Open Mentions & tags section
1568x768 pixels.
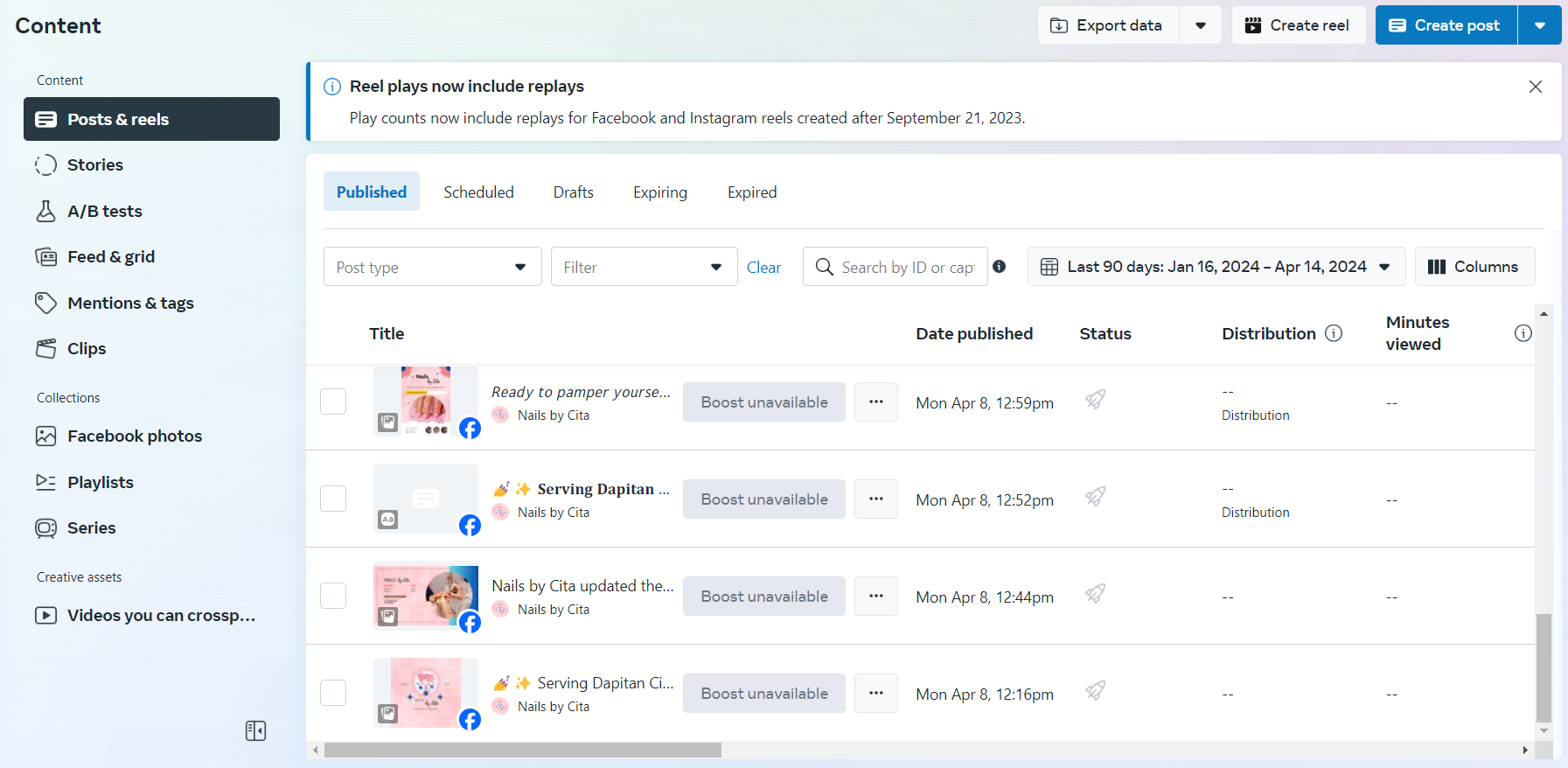coord(129,303)
